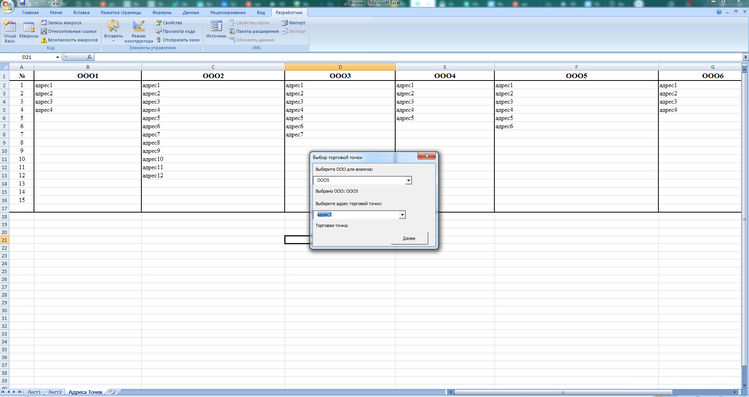Select the ООО3 header cell
Viewport: 749px width, 397px height.
click(340, 75)
